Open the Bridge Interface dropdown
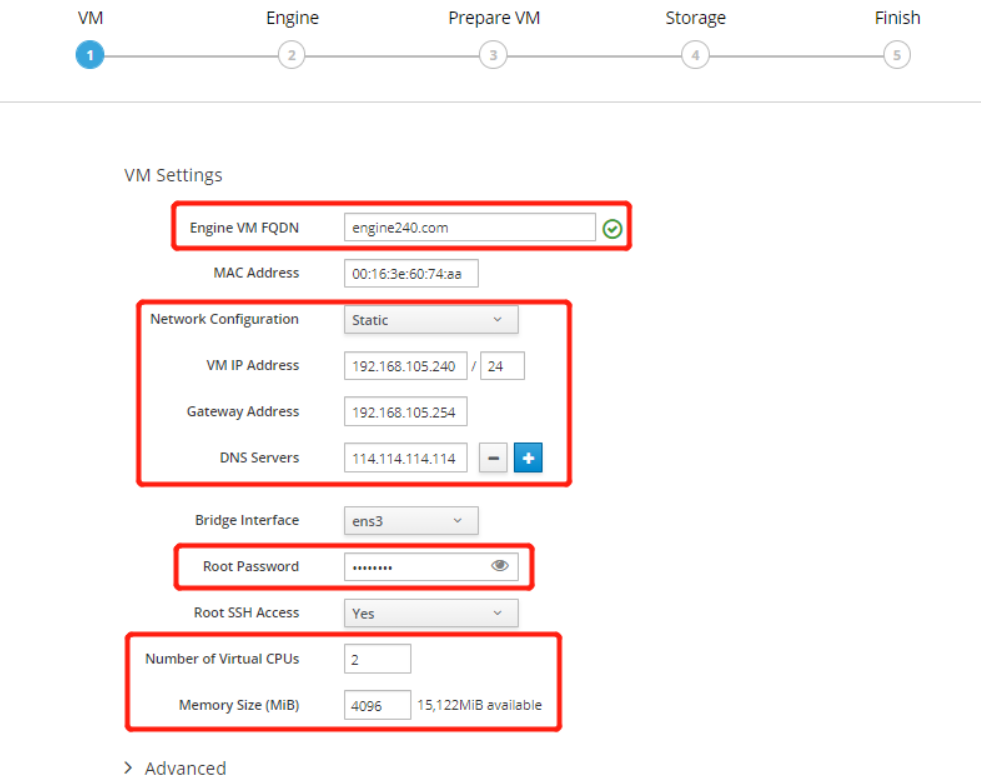Viewport: 981px width, 778px height. click(410, 521)
